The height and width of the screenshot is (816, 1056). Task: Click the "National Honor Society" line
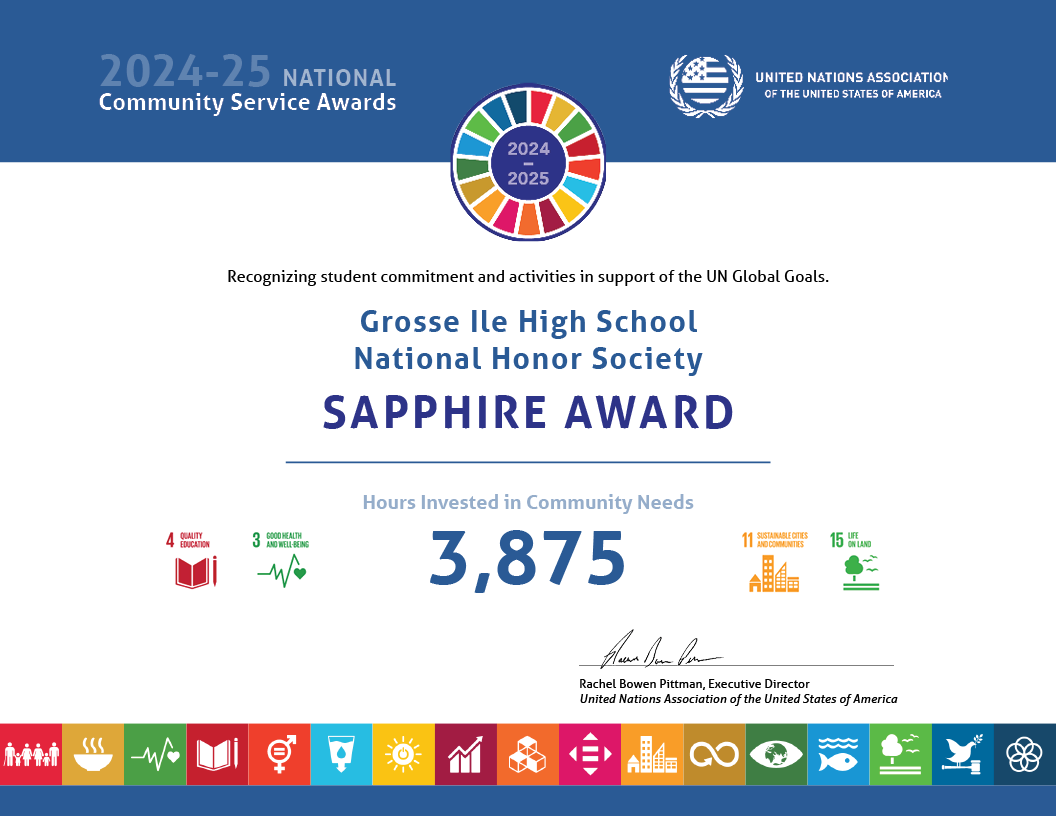[529, 359]
